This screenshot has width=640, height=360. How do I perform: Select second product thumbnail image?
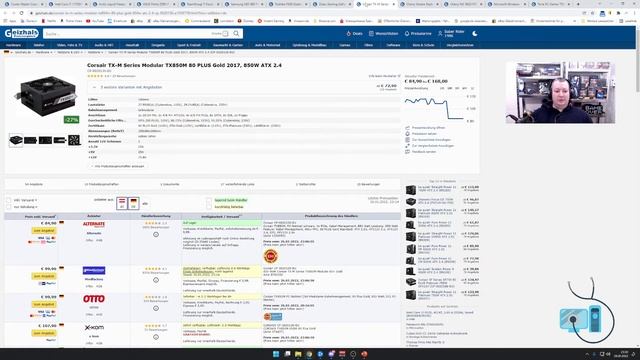tap(31, 140)
